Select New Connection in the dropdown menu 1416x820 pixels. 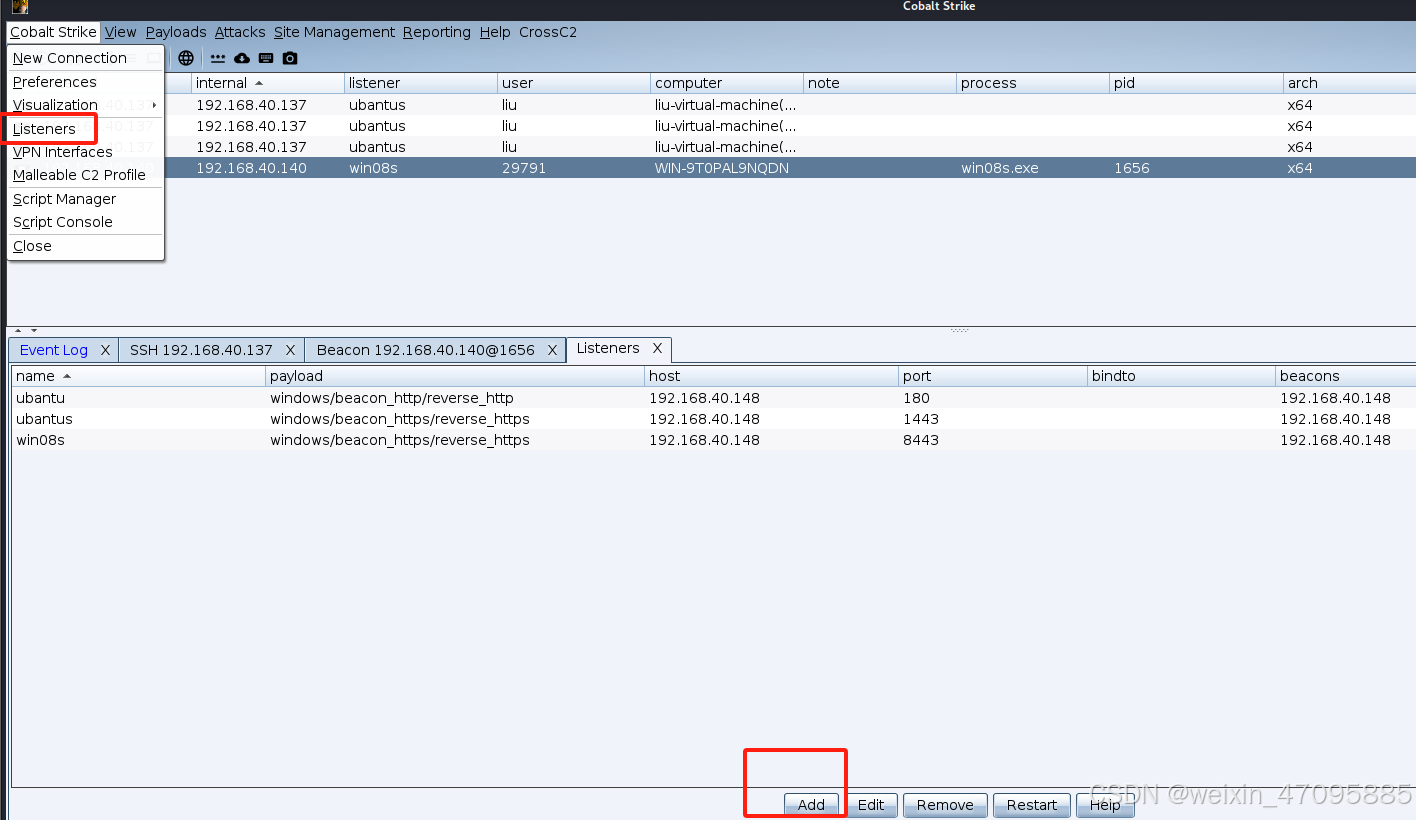(x=85, y=58)
